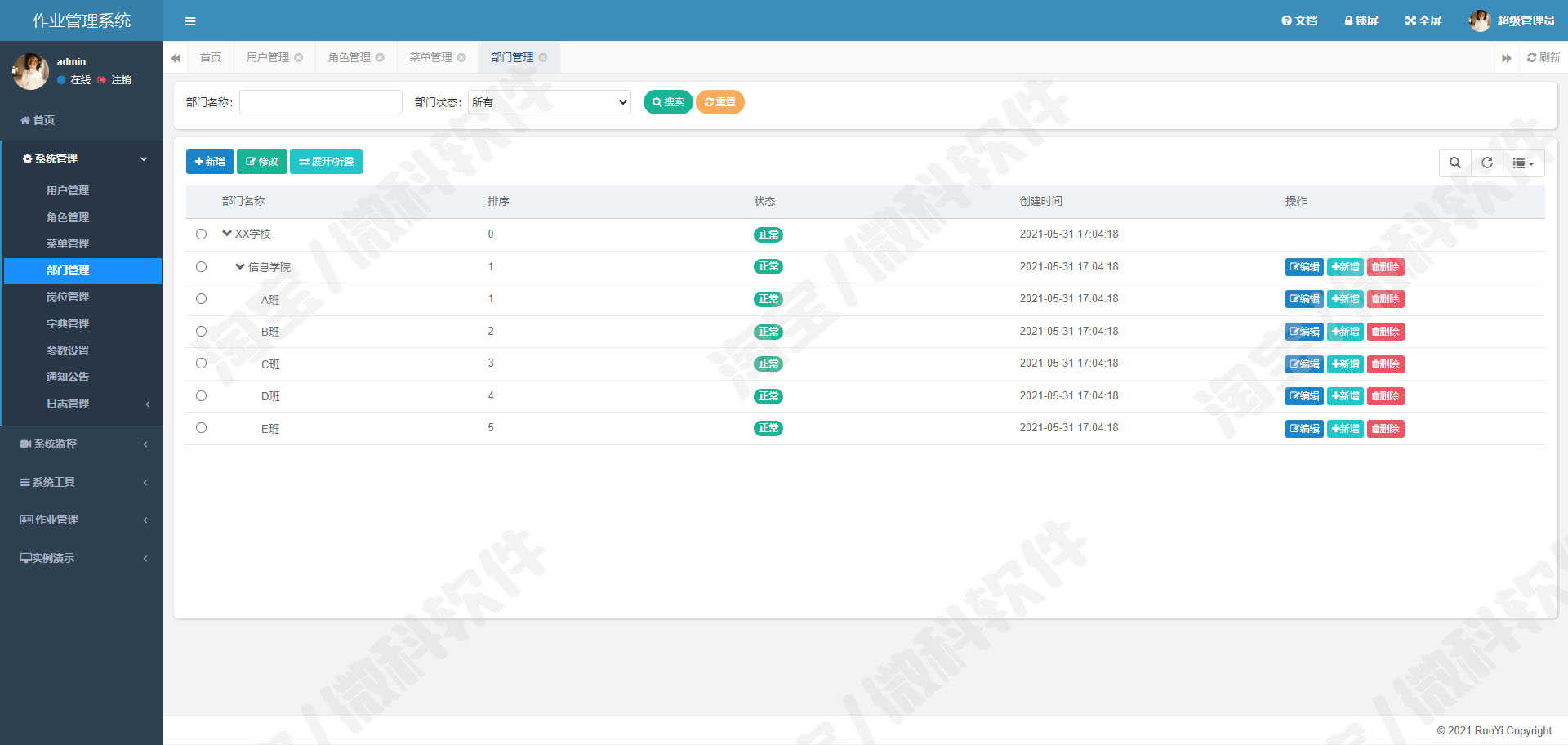Image resolution: width=1568 pixels, height=745 pixels.
Task: Expand the 日志管理 submenu
Action: coord(82,404)
